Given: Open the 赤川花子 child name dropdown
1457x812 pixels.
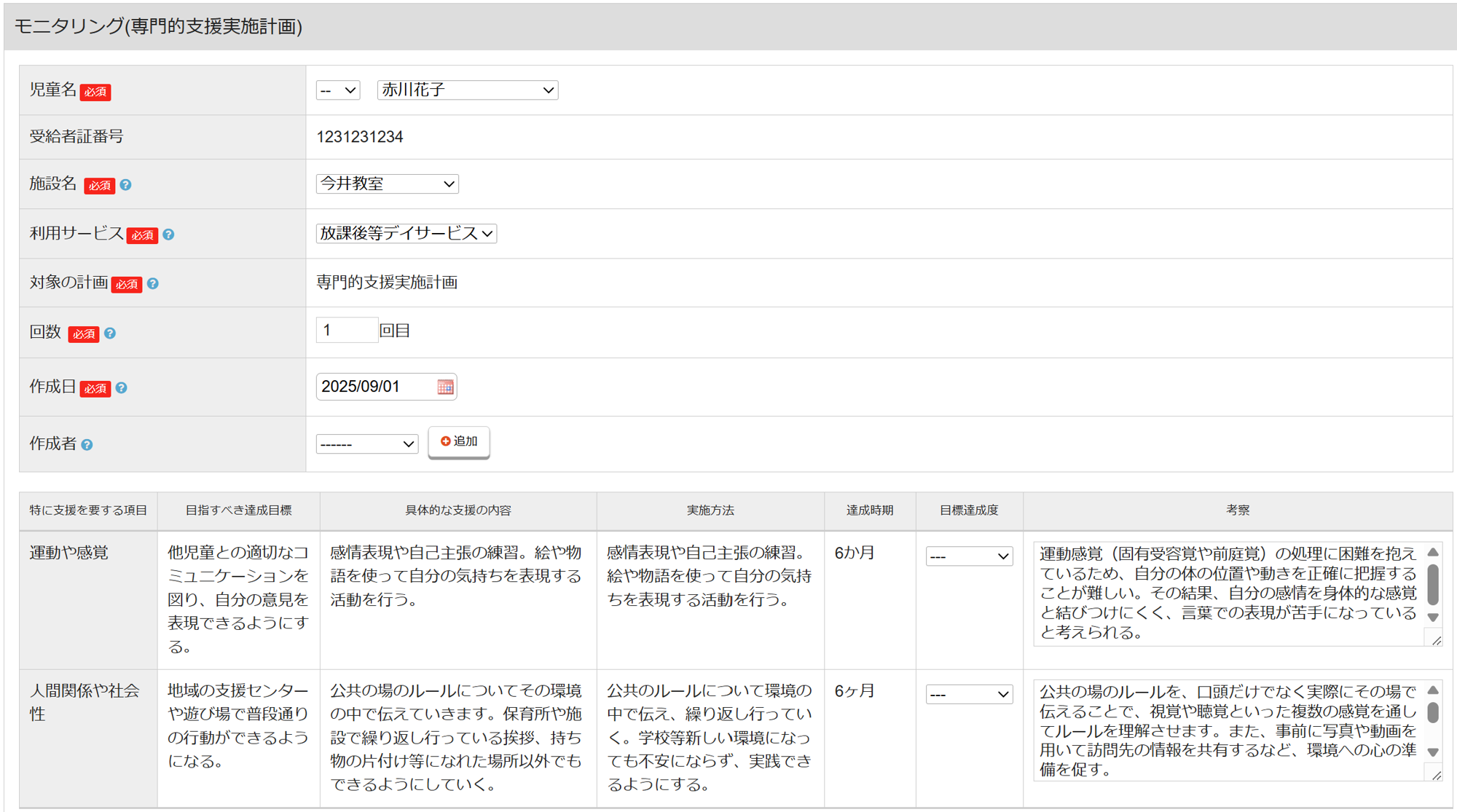Looking at the screenshot, I should [x=467, y=90].
